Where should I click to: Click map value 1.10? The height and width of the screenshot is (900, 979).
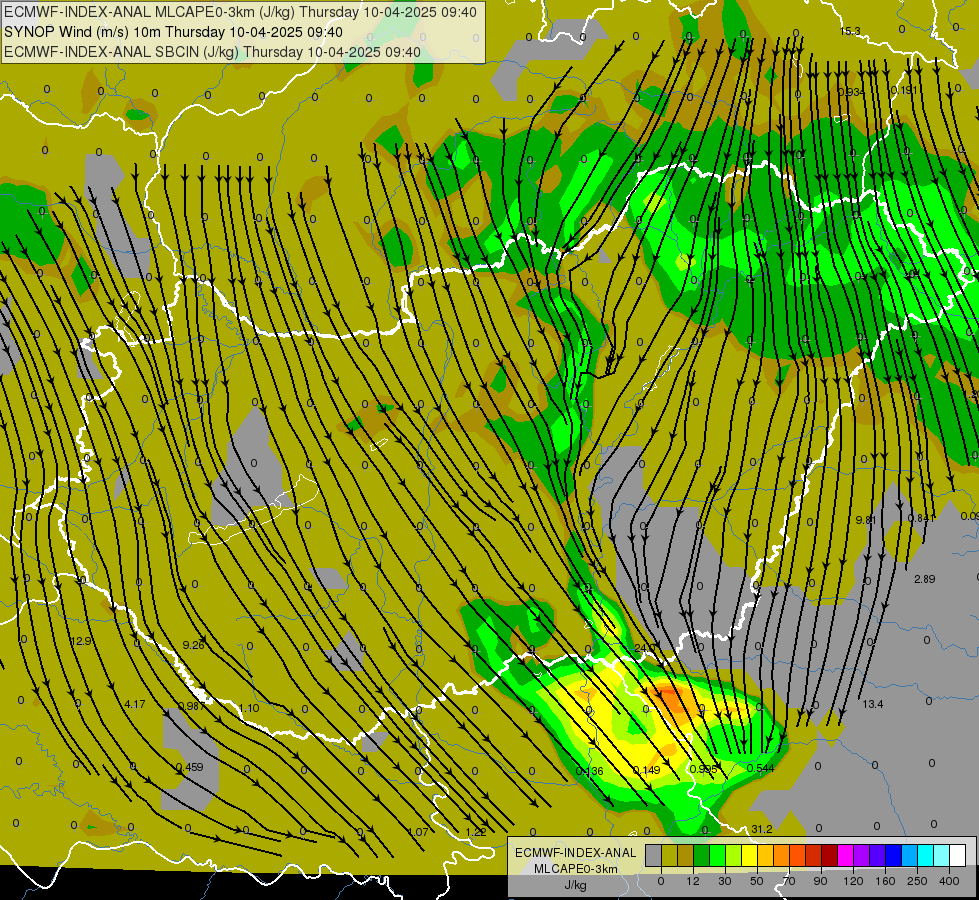coord(249,708)
